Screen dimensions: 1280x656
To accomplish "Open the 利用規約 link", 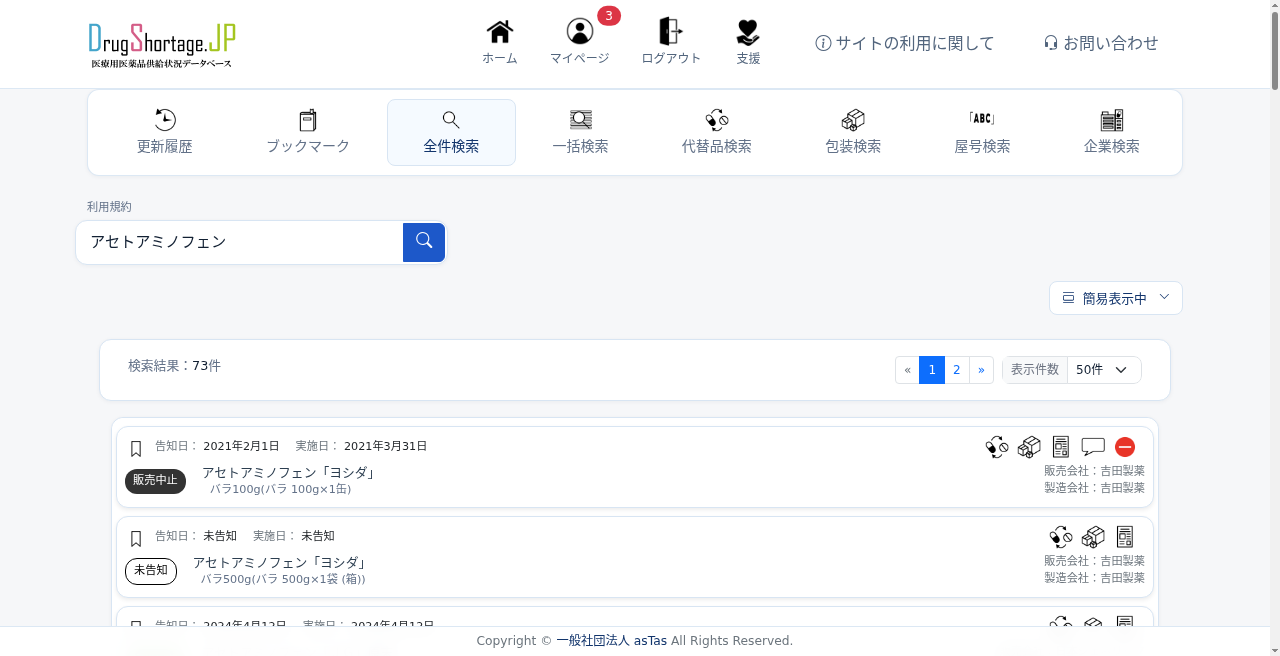I will point(109,207).
